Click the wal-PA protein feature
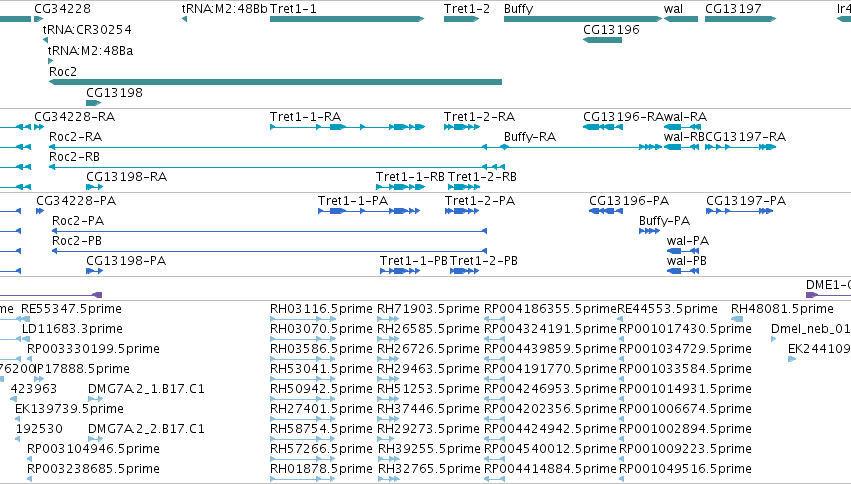 coord(683,251)
